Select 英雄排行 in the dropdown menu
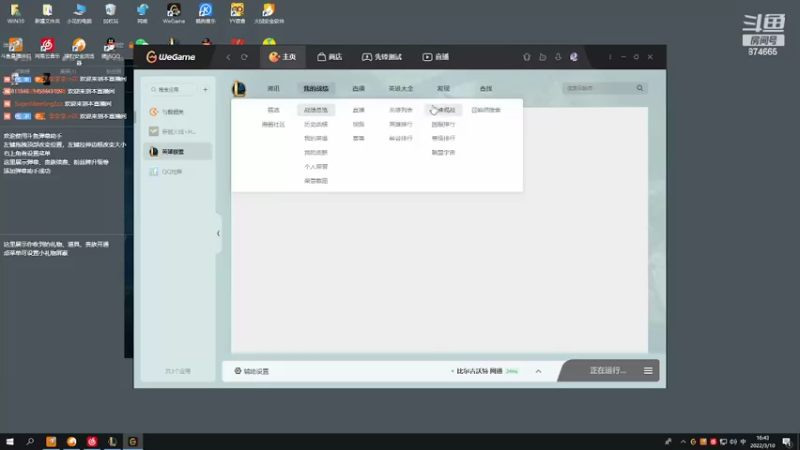800x450 pixels. pyautogui.click(x=401, y=124)
